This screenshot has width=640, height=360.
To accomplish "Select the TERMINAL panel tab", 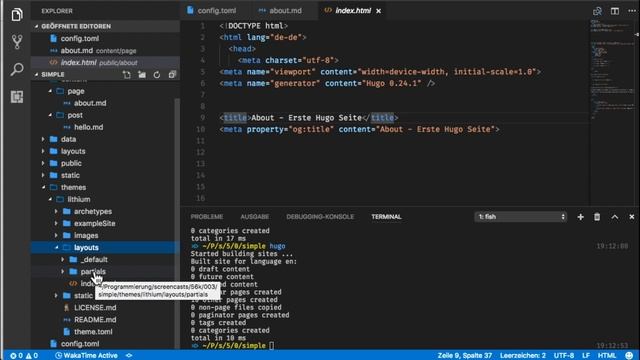I will [x=387, y=217].
